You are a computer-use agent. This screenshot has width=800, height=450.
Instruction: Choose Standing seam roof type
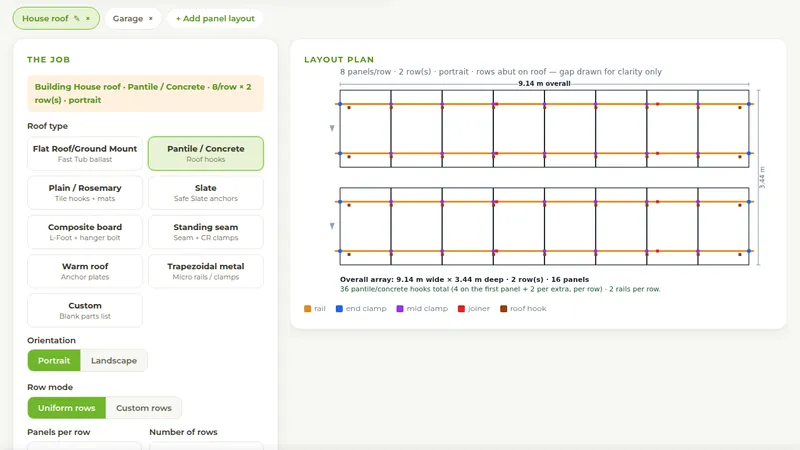tap(206, 232)
